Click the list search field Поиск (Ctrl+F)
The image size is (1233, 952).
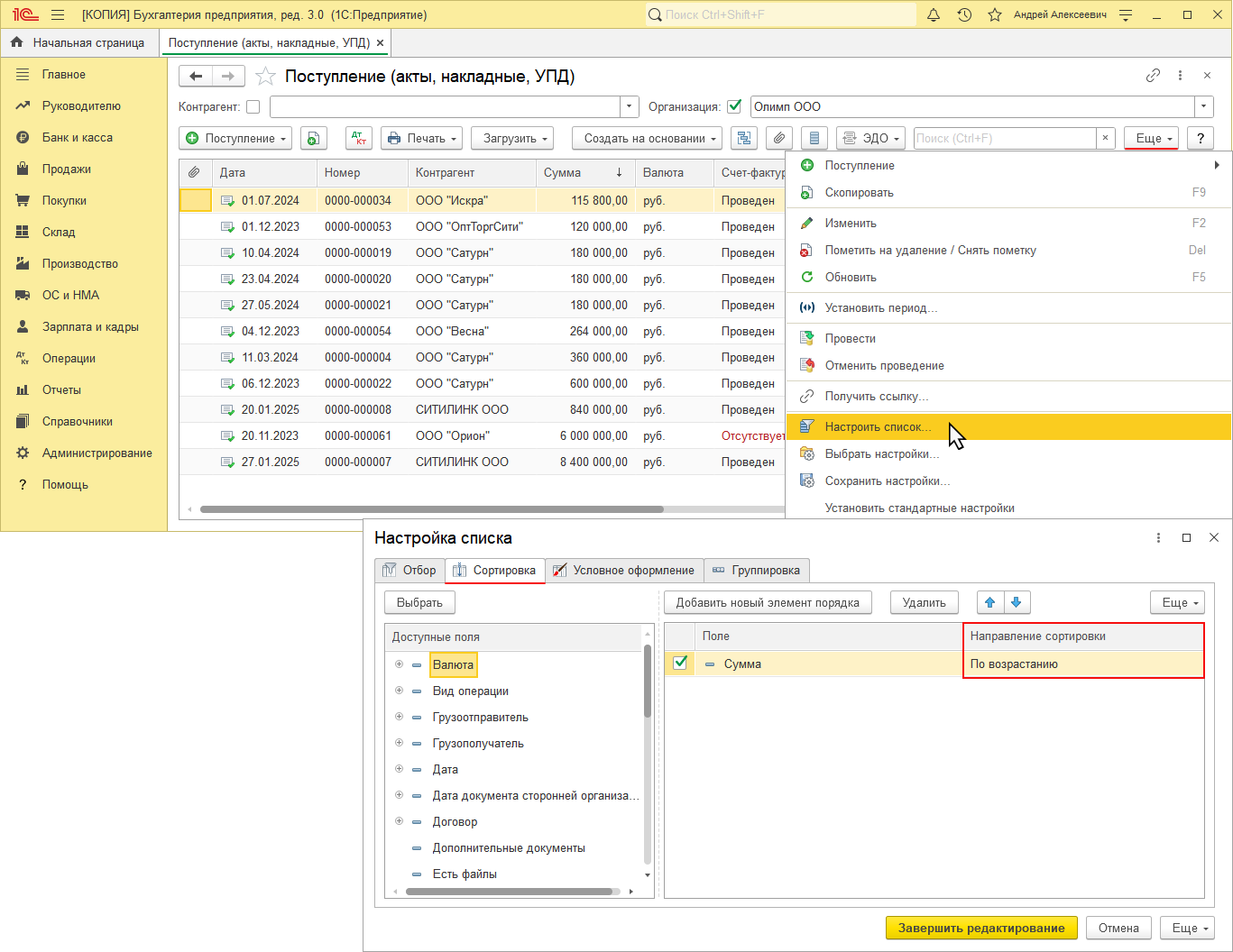[x=1005, y=138]
